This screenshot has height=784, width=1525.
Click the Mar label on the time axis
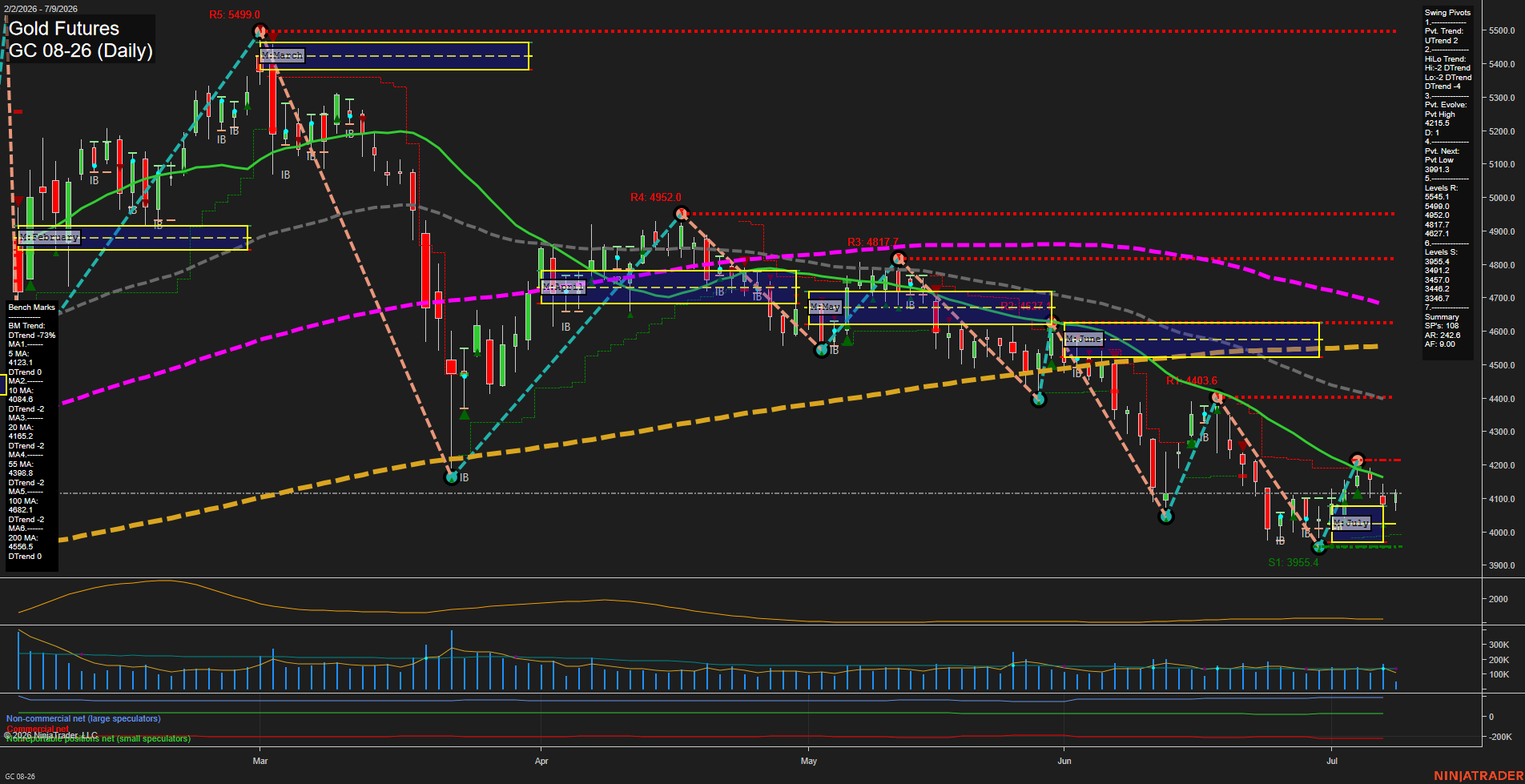point(260,761)
